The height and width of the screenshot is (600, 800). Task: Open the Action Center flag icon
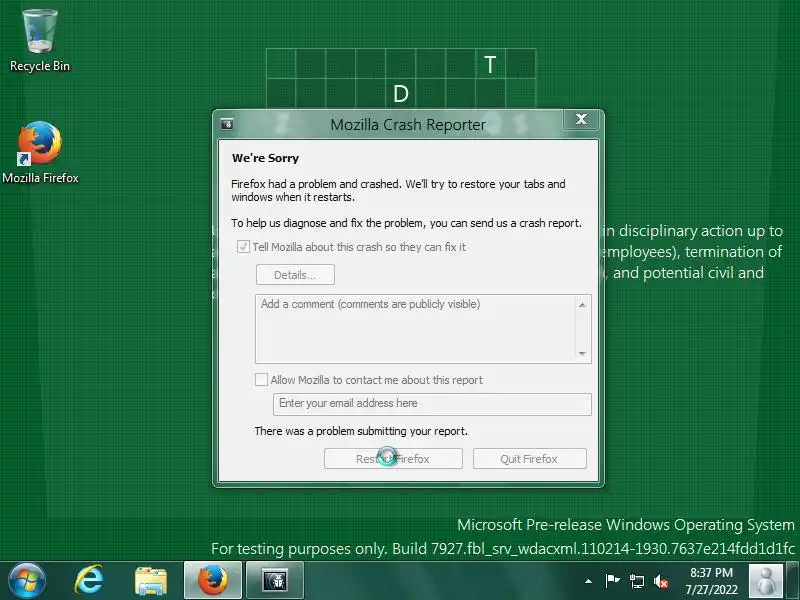pyautogui.click(x=612, y=581)
